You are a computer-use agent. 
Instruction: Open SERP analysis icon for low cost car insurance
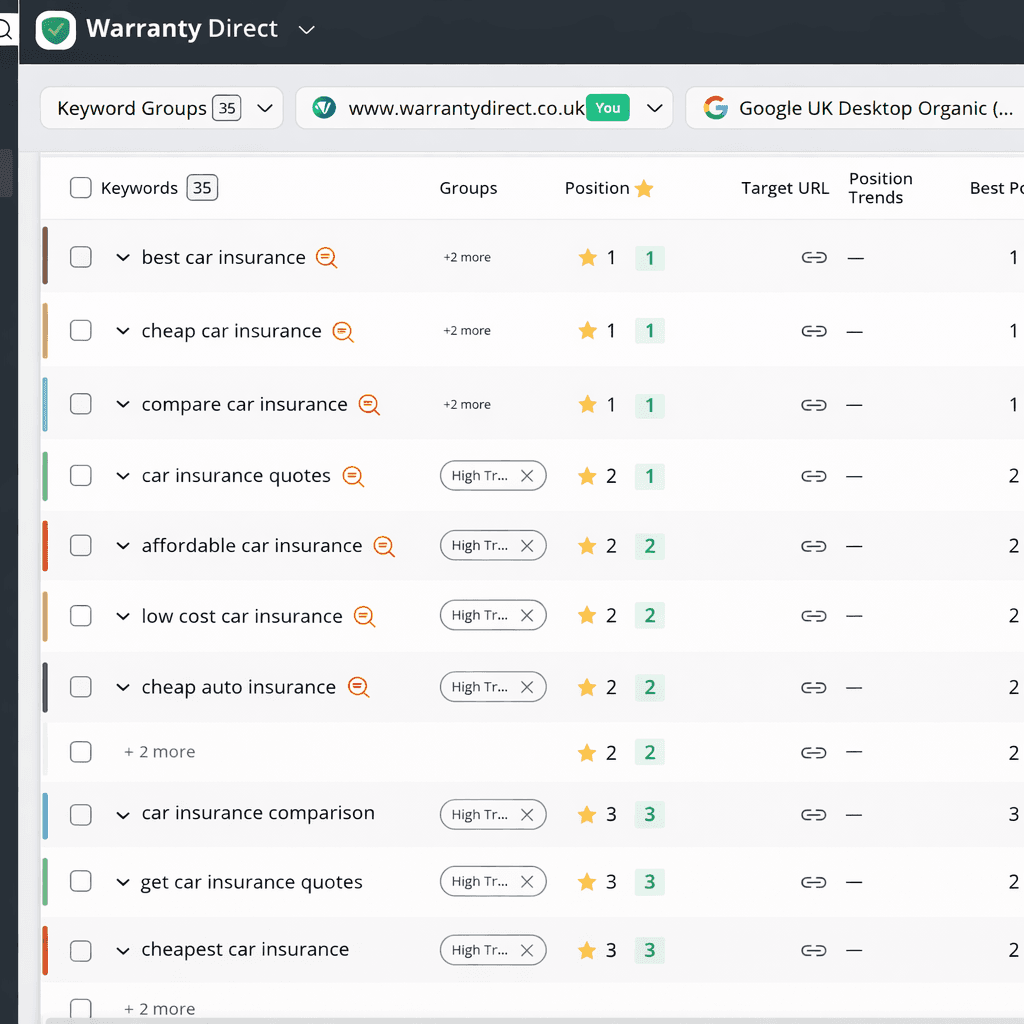click(364, 616)
